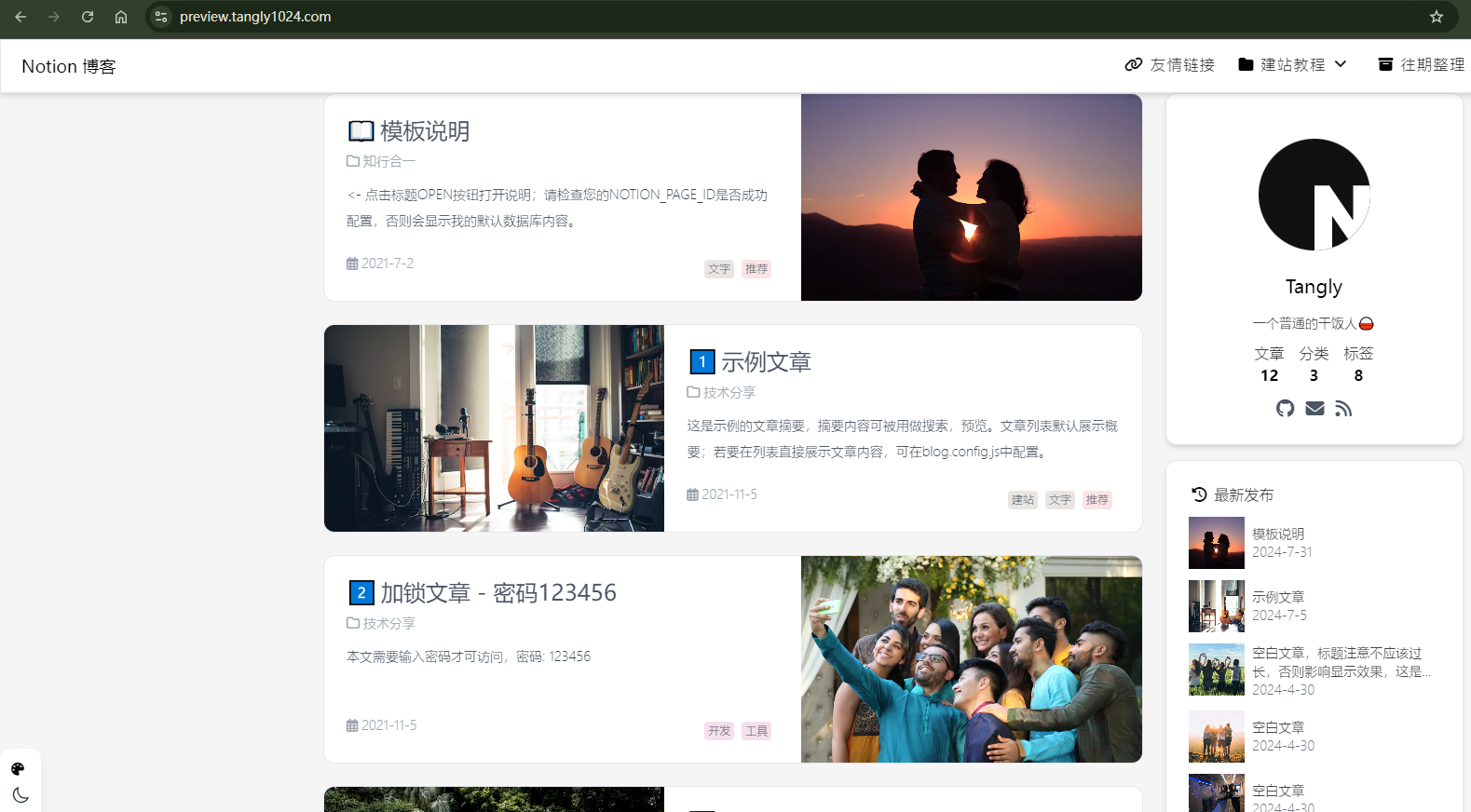Image resolution: width=1471 pixels, height=812 pixels.
Task: Click the 推荐 tag on 示例文章 card
Action: tap(1097, 500)
